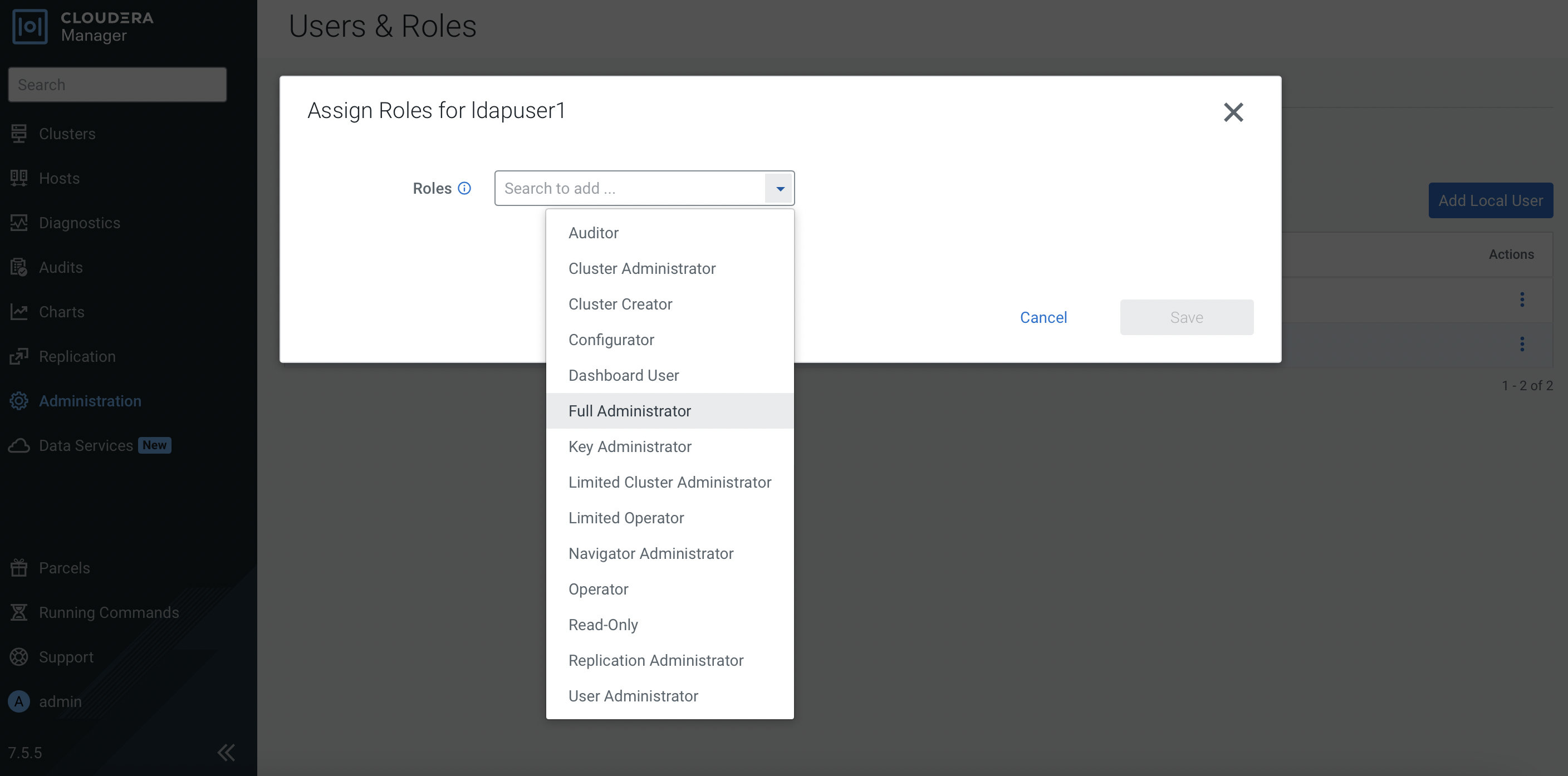The height and width of the screenshot is (776, 1568).
Task: Click the Parcels gift icon
Action: click(x=19, y=568)
